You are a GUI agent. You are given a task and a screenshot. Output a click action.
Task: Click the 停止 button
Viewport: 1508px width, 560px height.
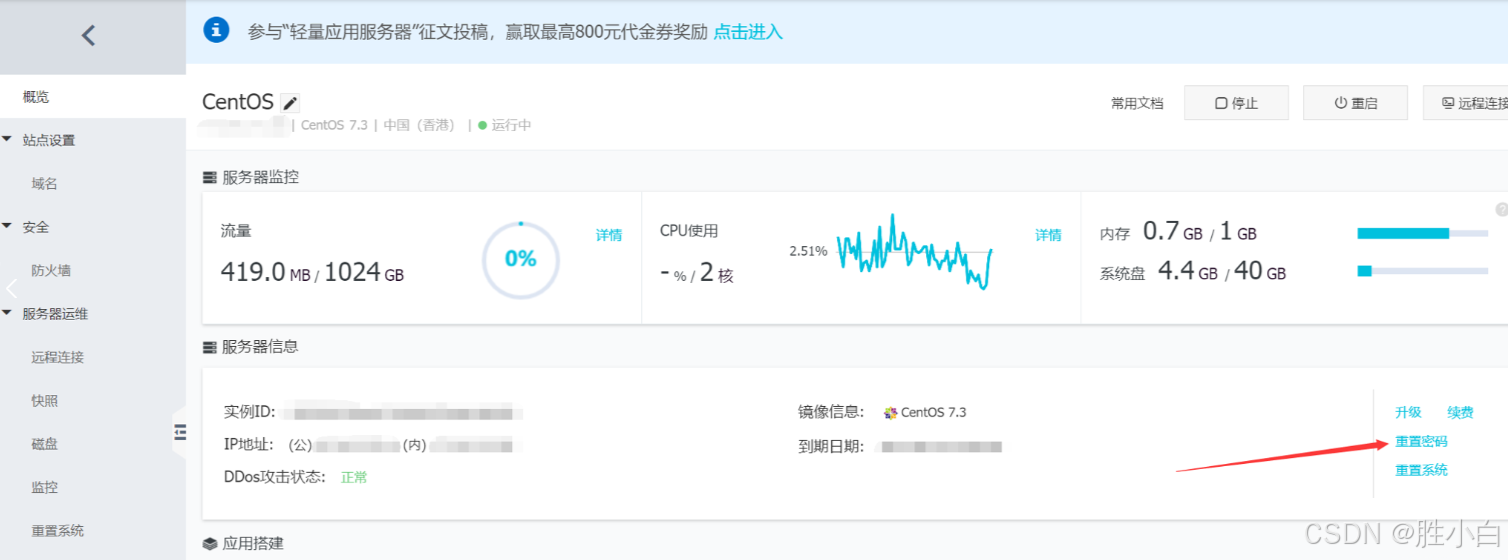tap(1236, 103)
